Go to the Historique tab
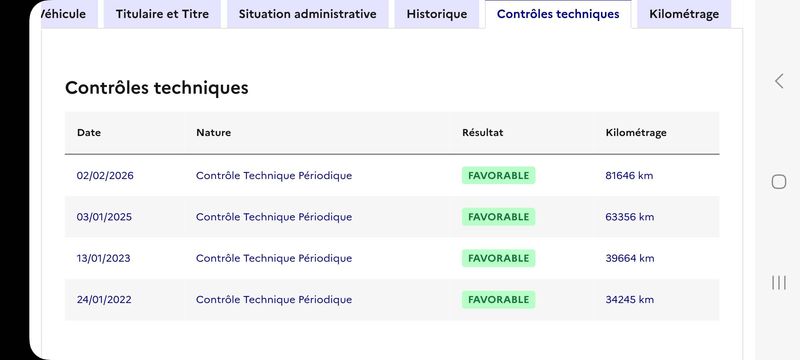Screen dimensions: 800x360 [x=437, y=14]
